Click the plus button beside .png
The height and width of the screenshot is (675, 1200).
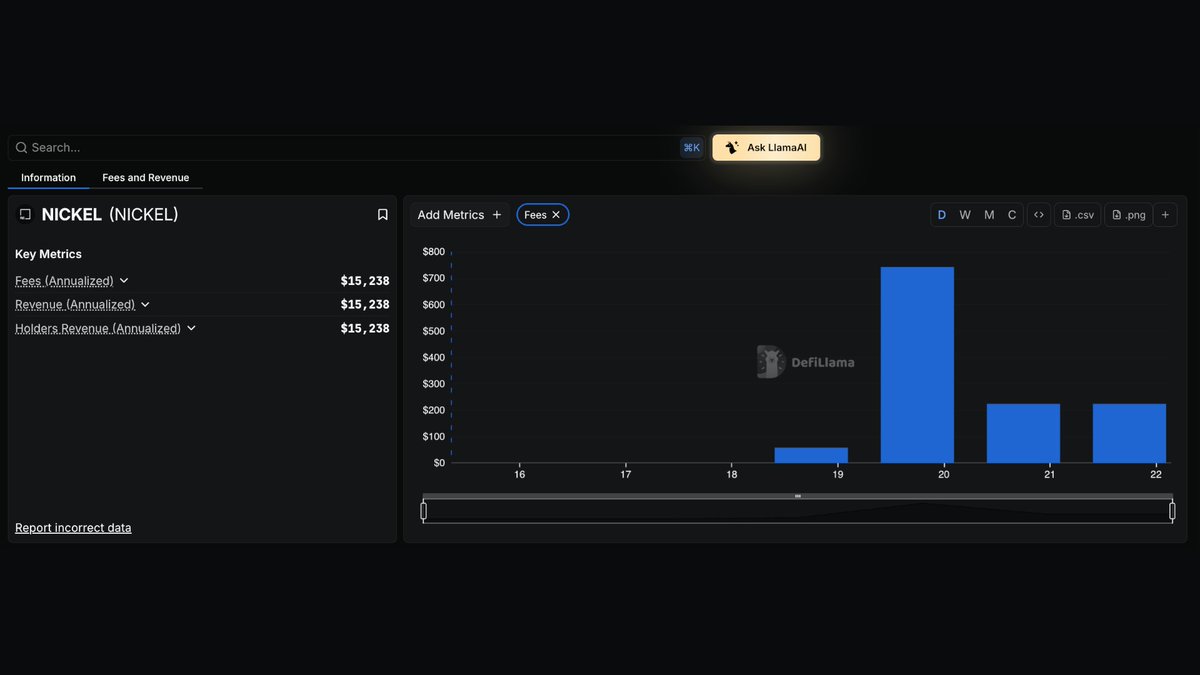click(1165, 215)
